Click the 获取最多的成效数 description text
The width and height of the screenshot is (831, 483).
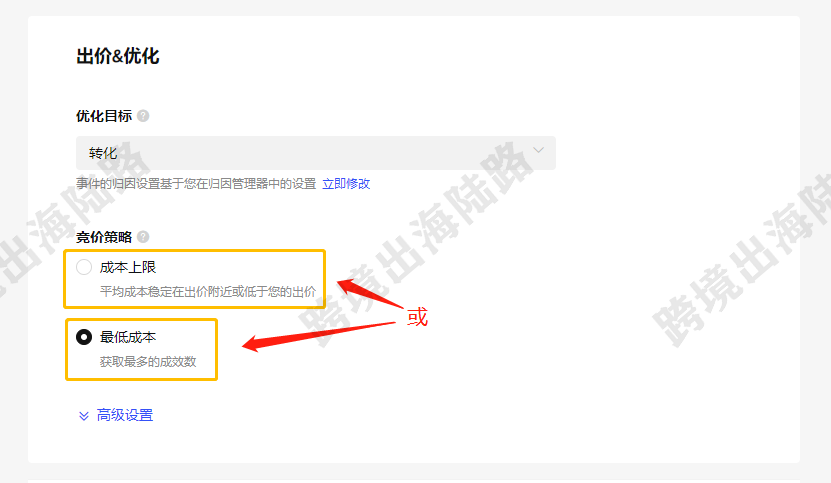(148, 362)
